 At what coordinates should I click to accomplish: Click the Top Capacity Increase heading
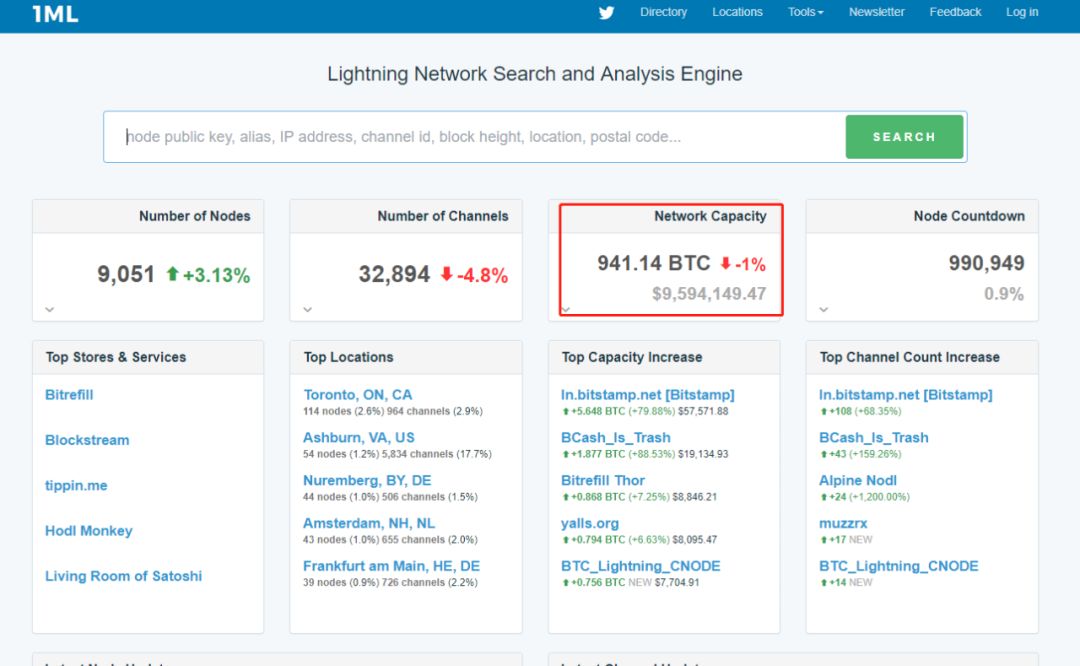pos(632,357)
